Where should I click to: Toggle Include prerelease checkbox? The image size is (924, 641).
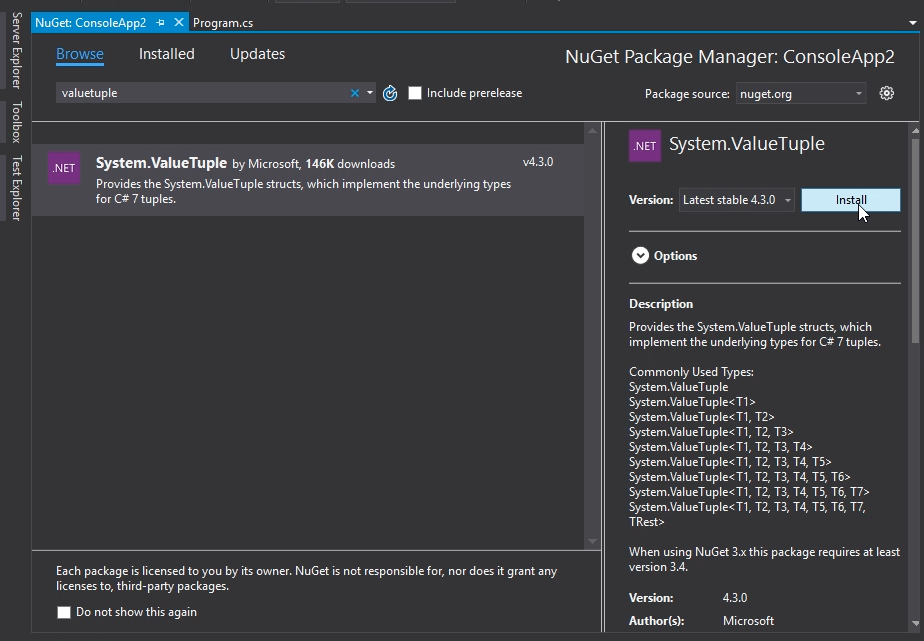click(x=415, y=93)
